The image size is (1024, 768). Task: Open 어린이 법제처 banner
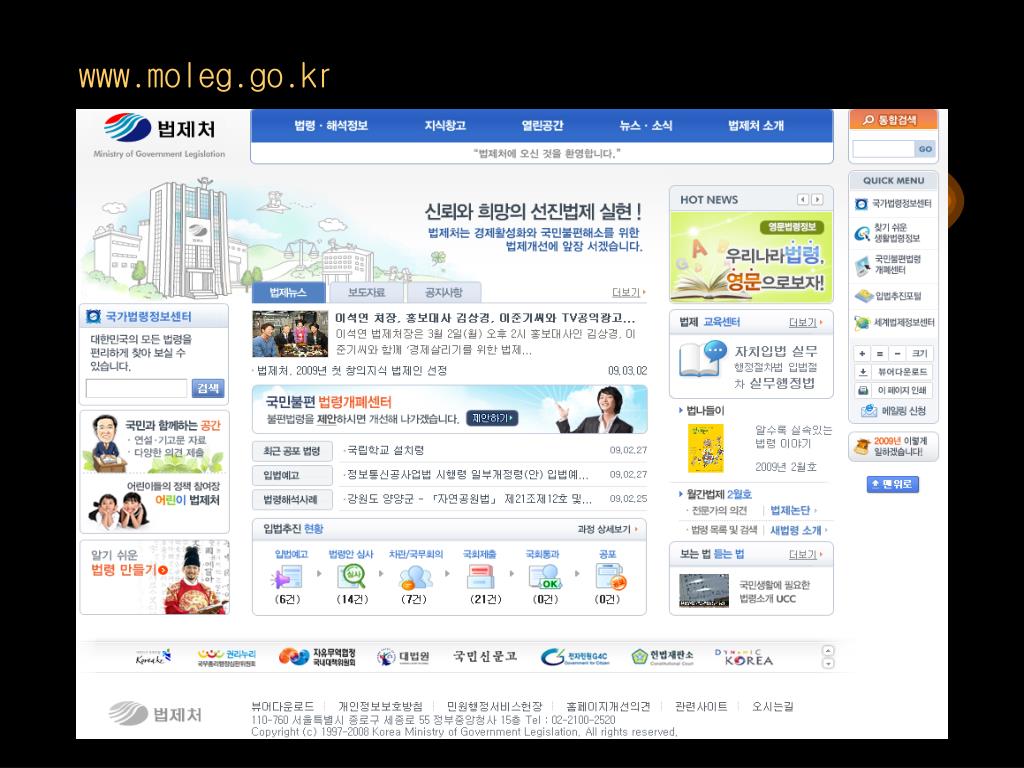155,504
